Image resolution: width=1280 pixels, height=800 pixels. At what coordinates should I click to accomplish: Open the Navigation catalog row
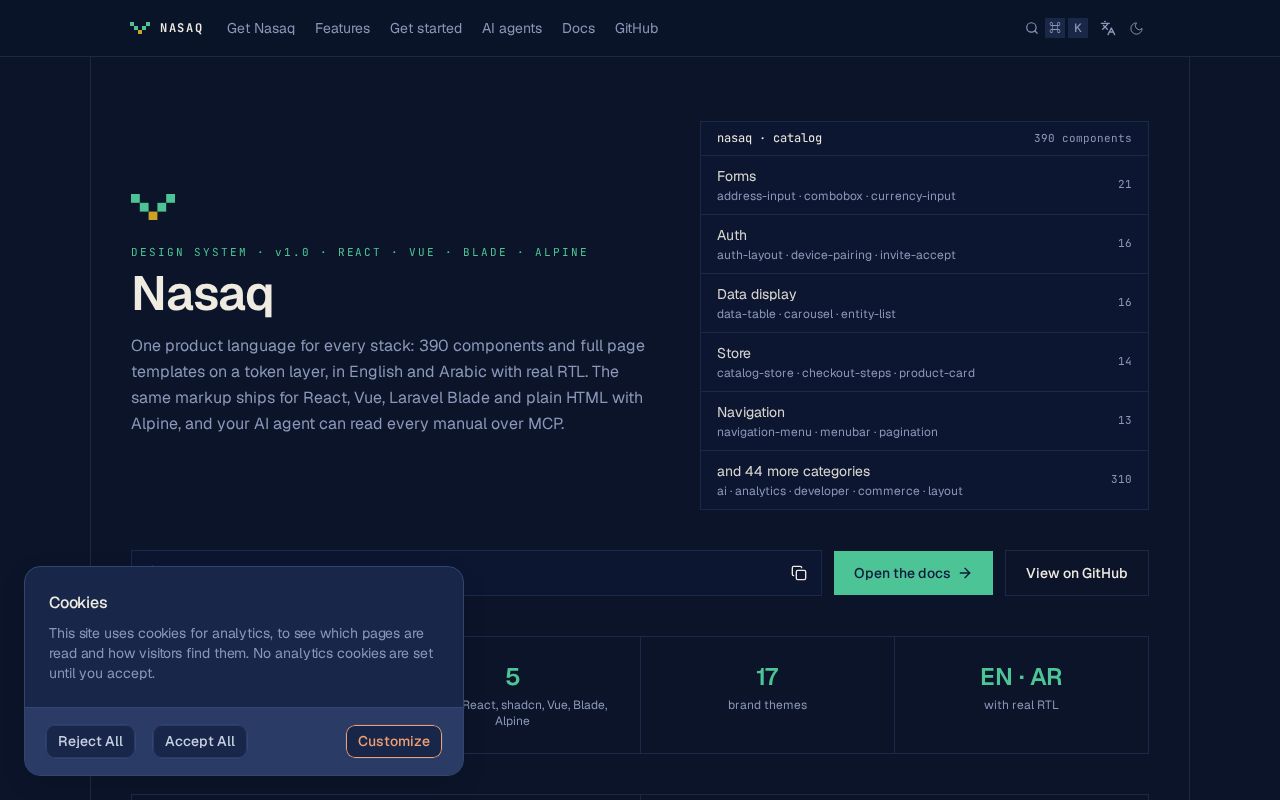click(924, 421)
